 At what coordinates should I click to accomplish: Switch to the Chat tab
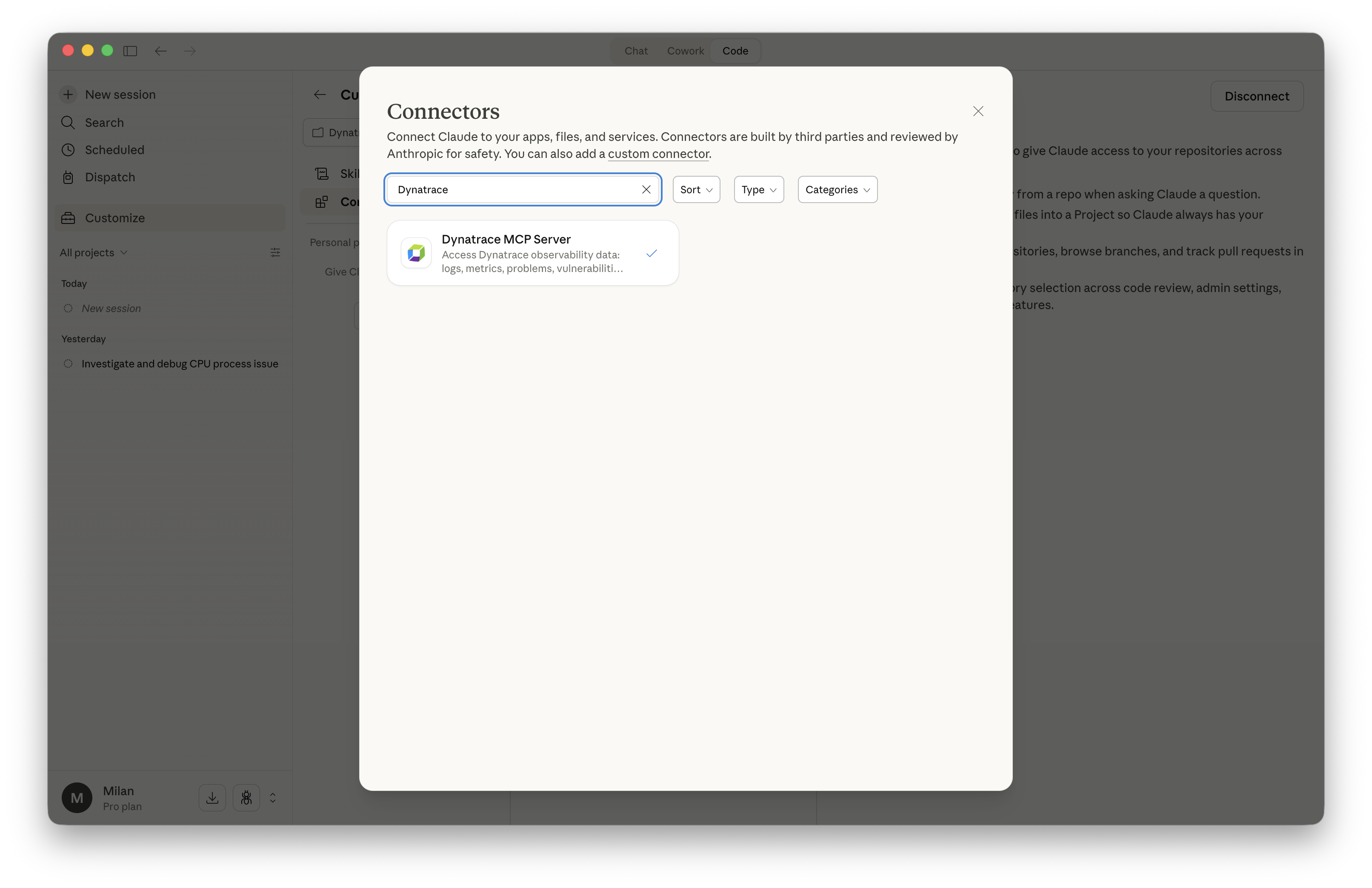click(x=636, y=51)
